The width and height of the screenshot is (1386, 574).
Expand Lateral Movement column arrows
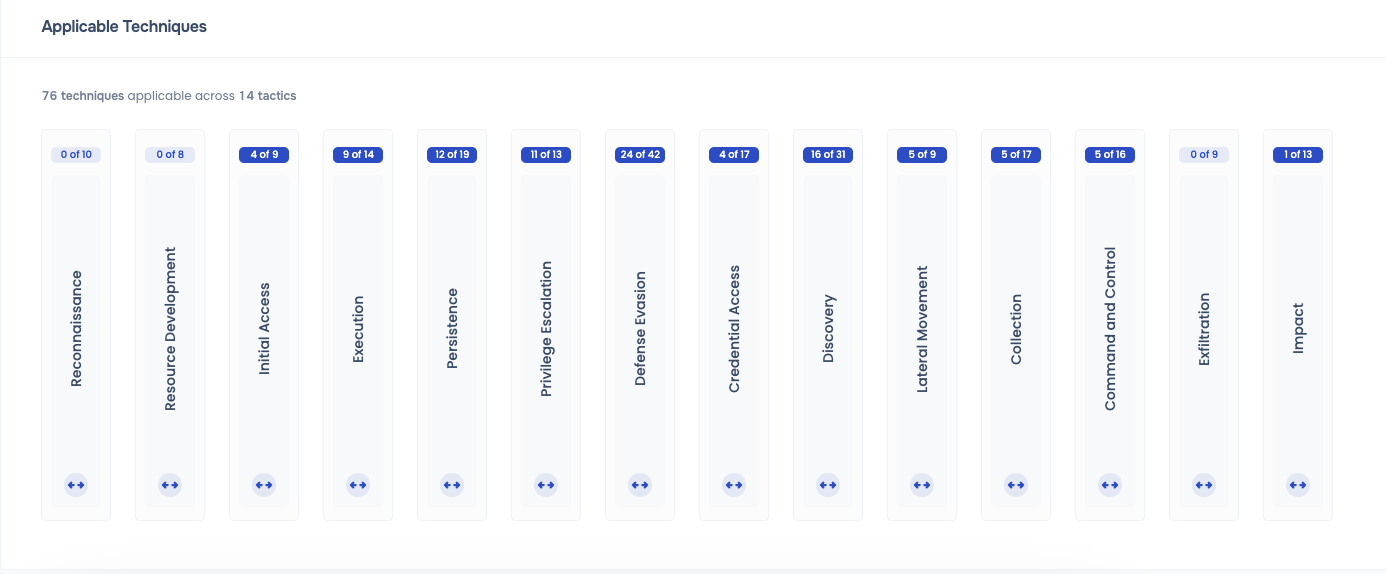[x=922, y=485]
